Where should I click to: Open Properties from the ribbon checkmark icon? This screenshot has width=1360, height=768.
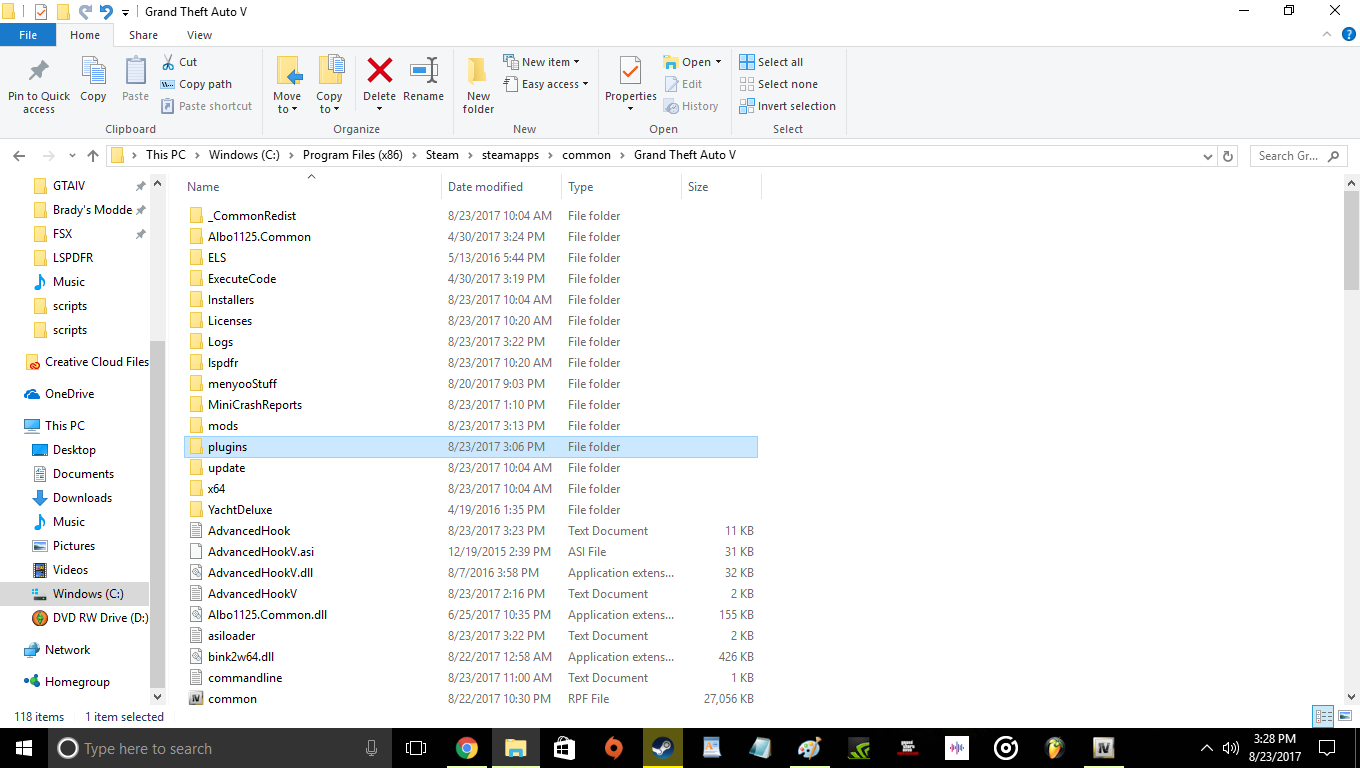630,72
